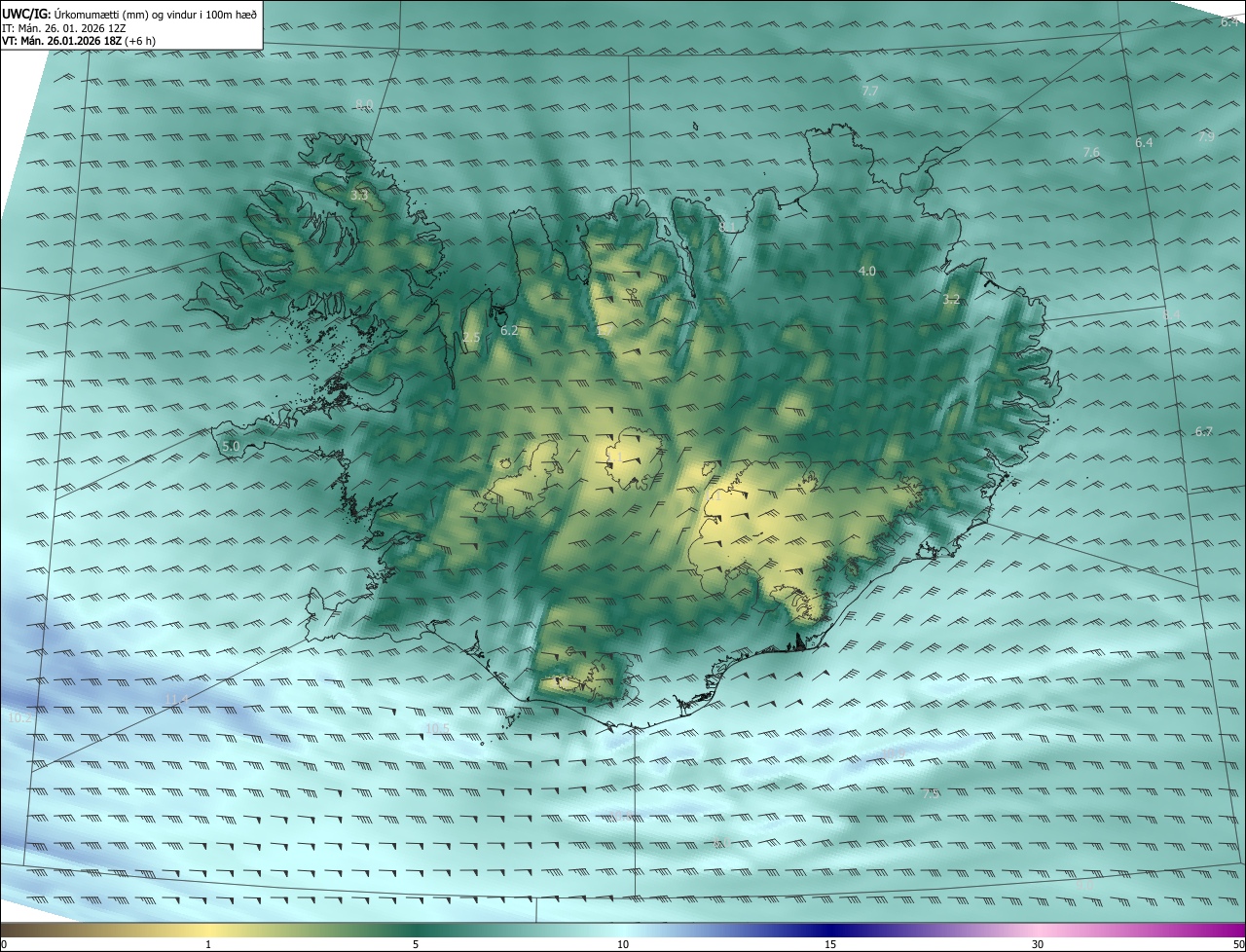
Task: Click the 10.5 value off the south coast
Action: pos(438,728)
